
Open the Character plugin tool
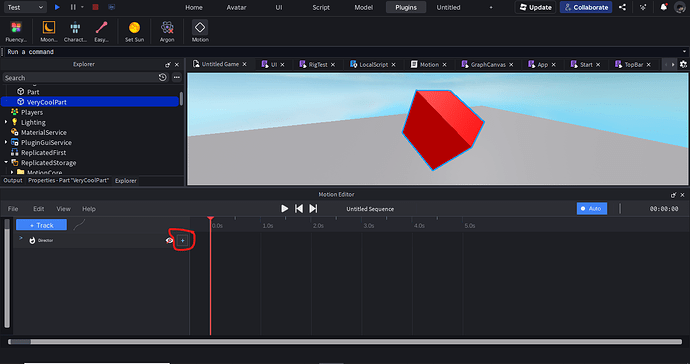tap(75, 31)
